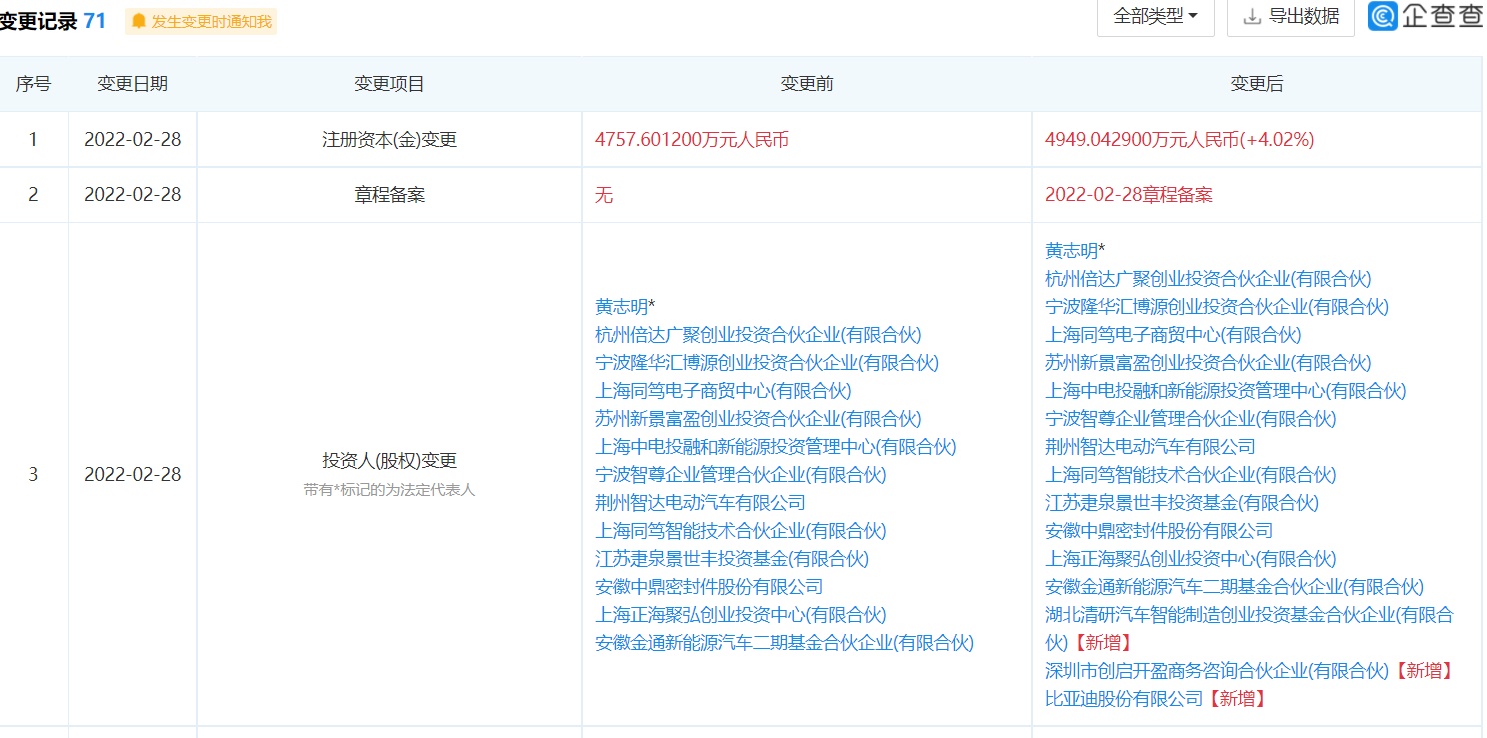Viewport: 1487px width, 738px height.
Task: Open 苏州新景富盈 link in 变更后
Action: (1208, 363)
